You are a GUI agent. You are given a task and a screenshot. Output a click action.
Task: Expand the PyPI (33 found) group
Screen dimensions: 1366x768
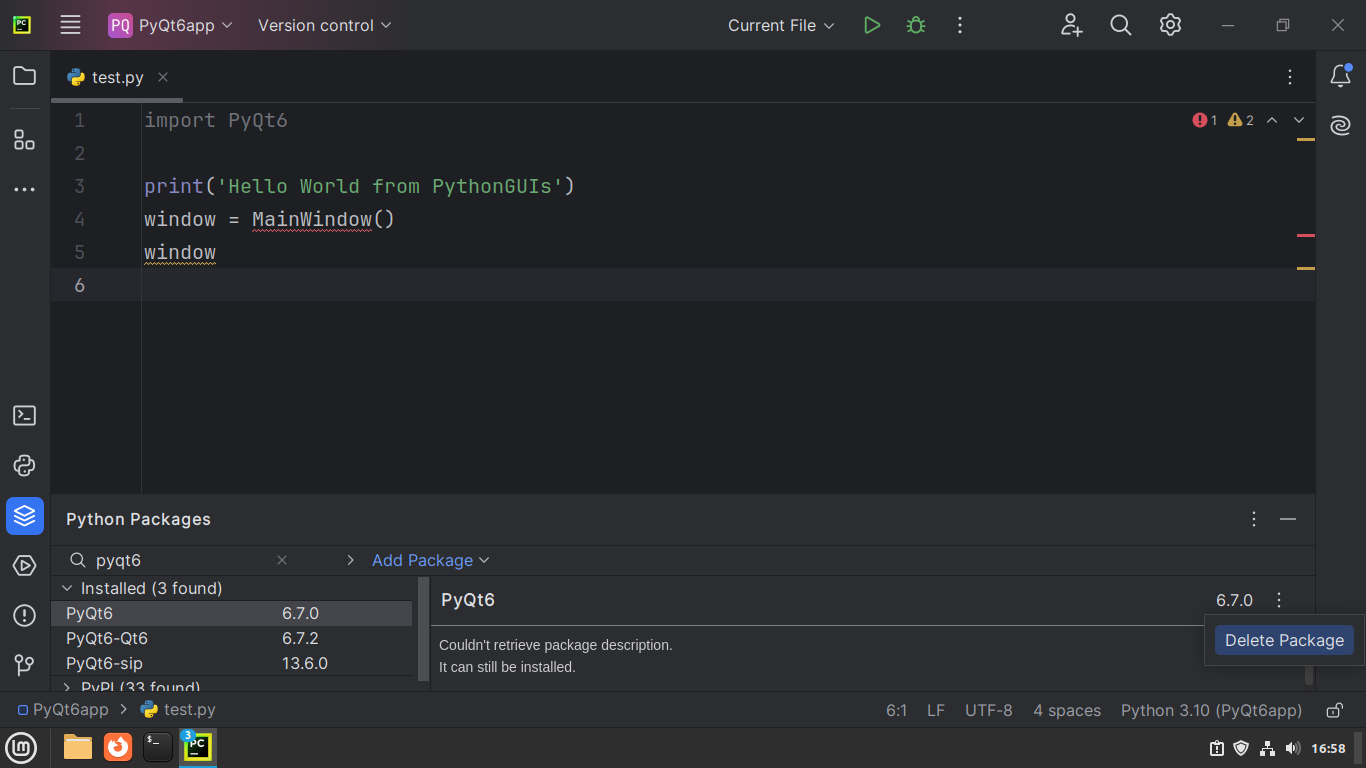coord(68,688)
